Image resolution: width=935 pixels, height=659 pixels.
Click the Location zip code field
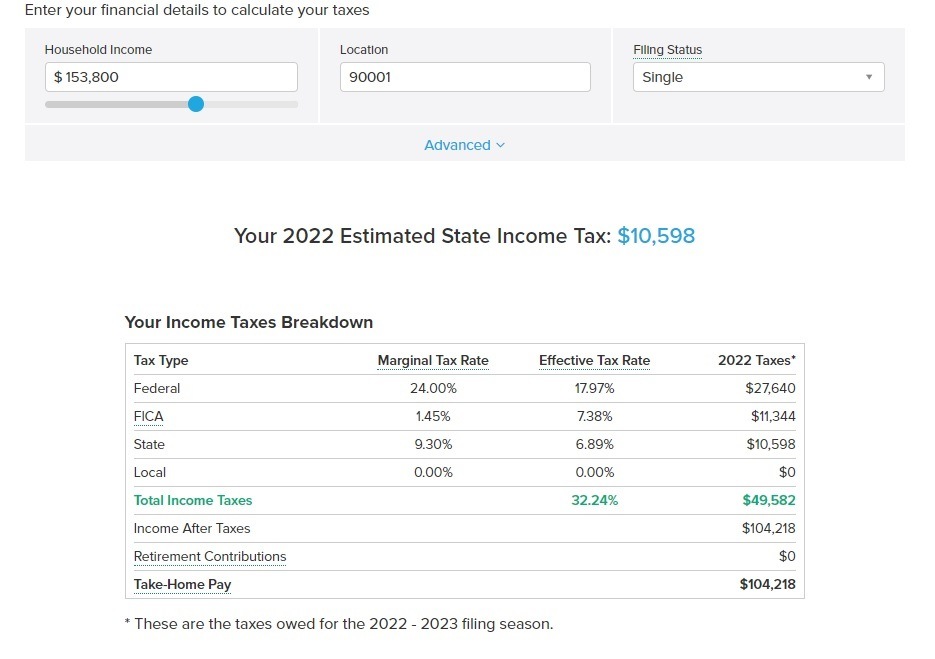[465, 77]
